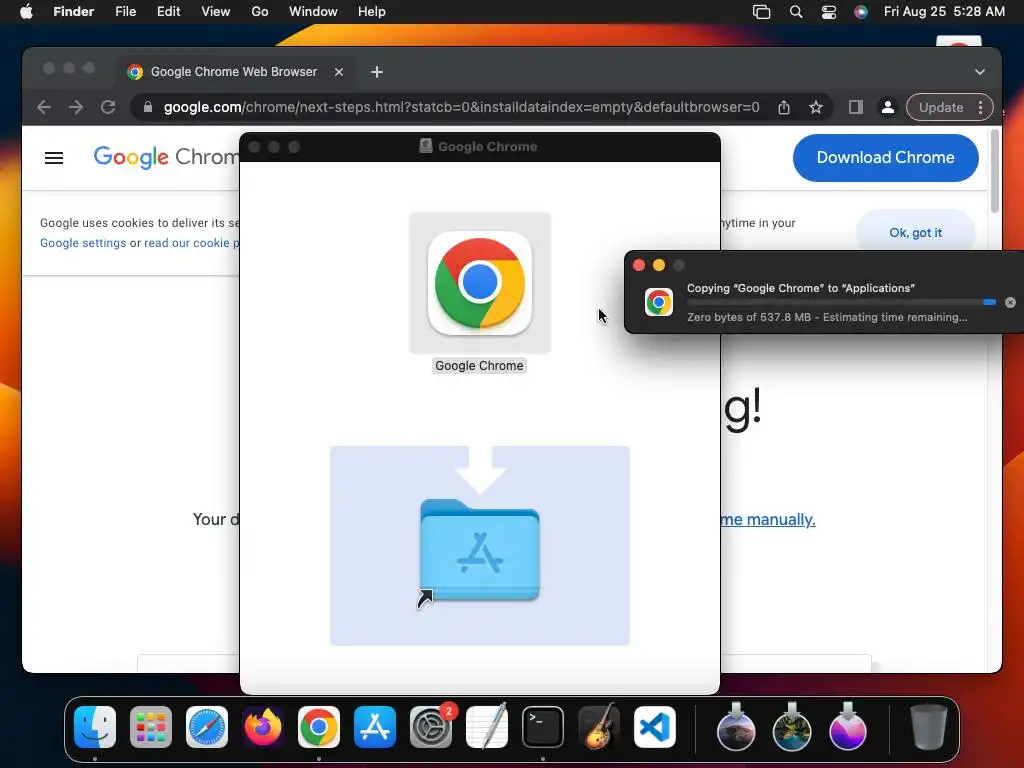Cancel the copy with the X button

[x=1010, y=302]
